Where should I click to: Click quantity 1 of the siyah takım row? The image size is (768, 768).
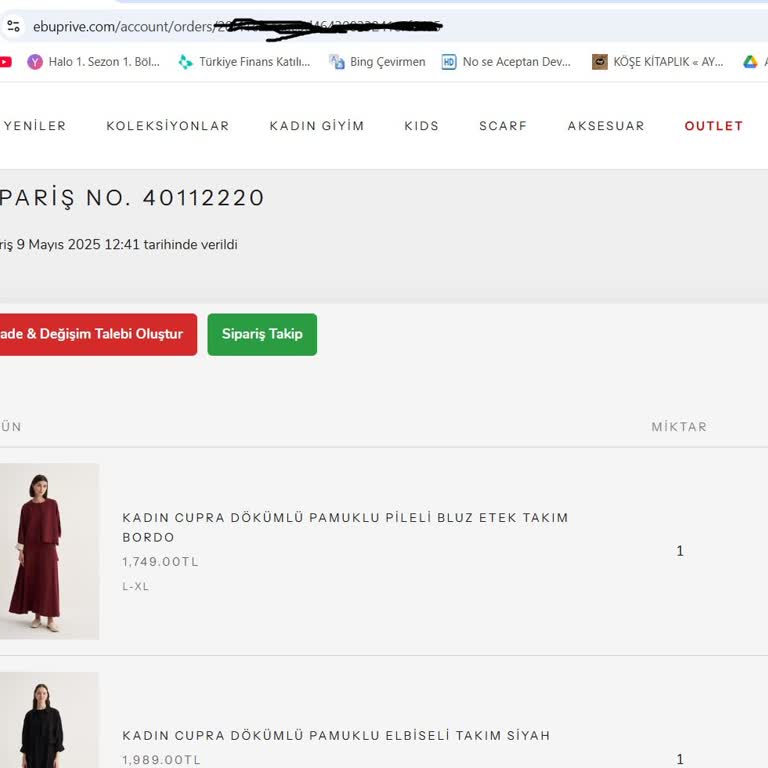(x=680, y=759)
